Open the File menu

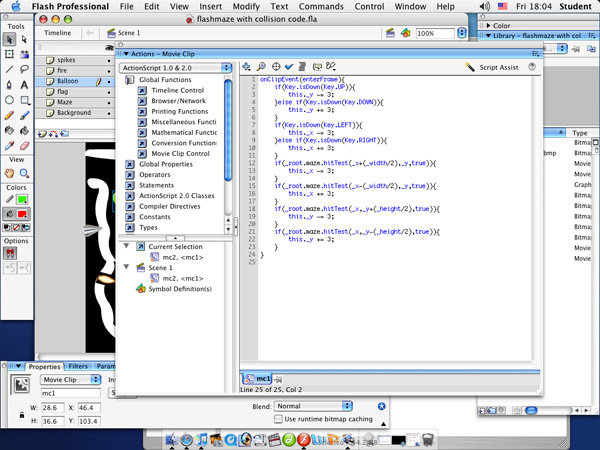(x=126, y=7)
